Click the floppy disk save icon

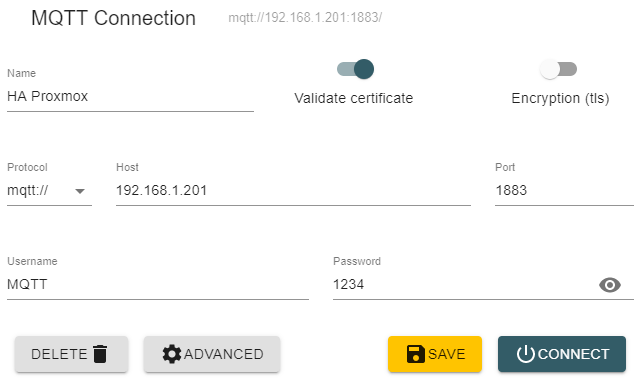click(x=416, y=354)
